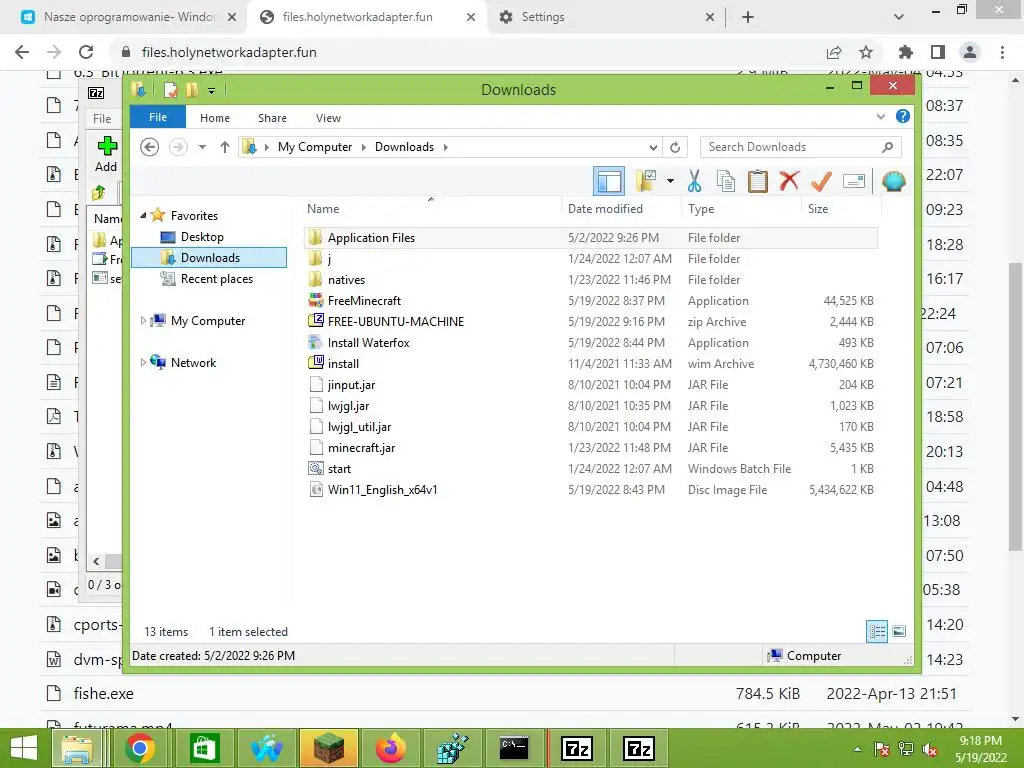Click the Add button in 7-Zip window
Screen dimensions: 1024x768
click(106, 154)
